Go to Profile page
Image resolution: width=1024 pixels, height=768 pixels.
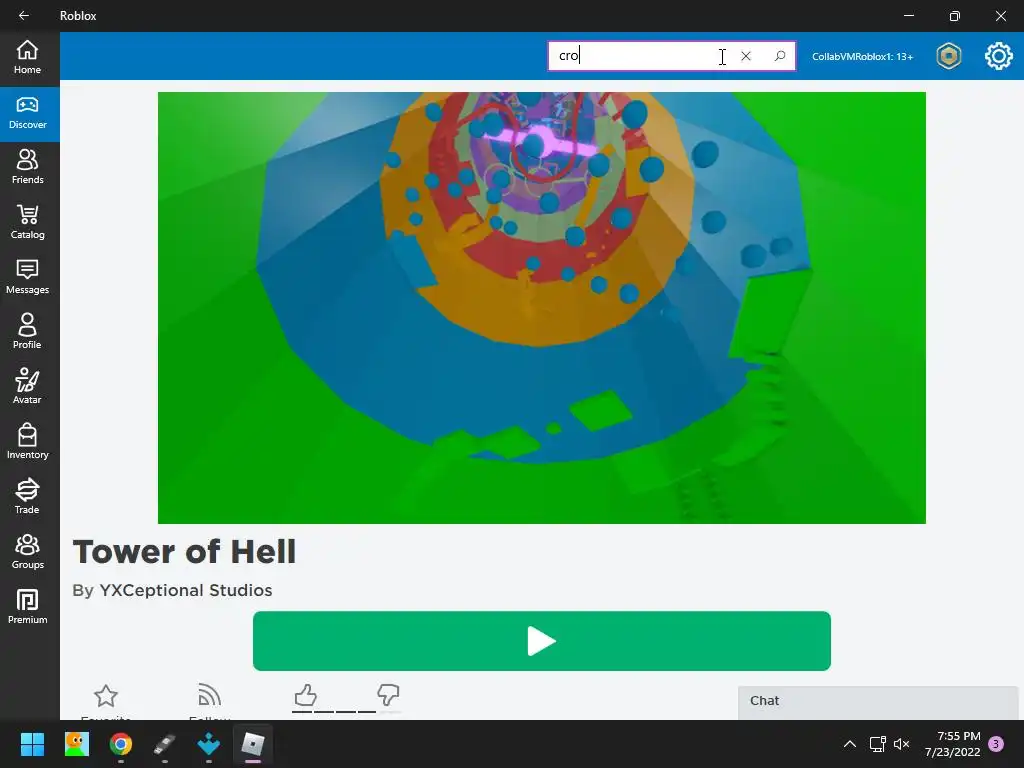[x=27, y=332]
